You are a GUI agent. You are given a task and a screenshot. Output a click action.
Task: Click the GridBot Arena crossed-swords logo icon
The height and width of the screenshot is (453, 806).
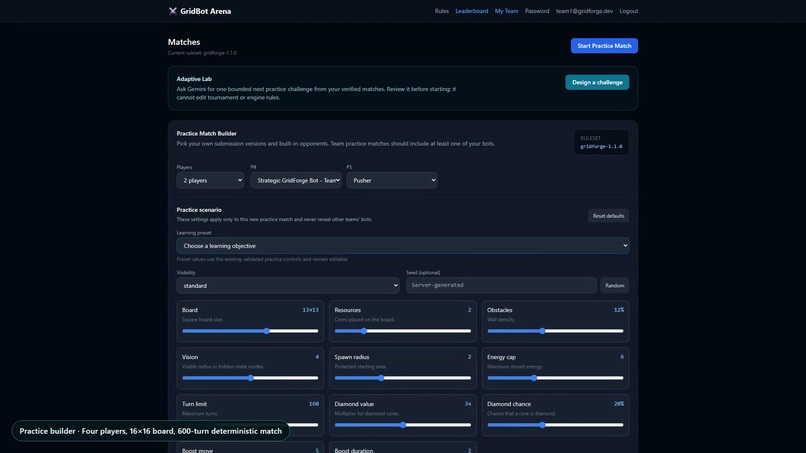pos(173,11)
